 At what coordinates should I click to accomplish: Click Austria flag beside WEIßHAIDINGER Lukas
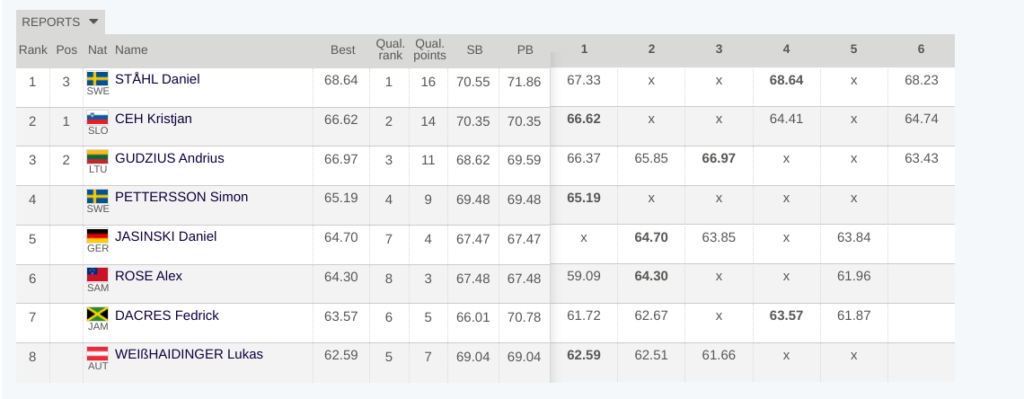coord(97,355)
